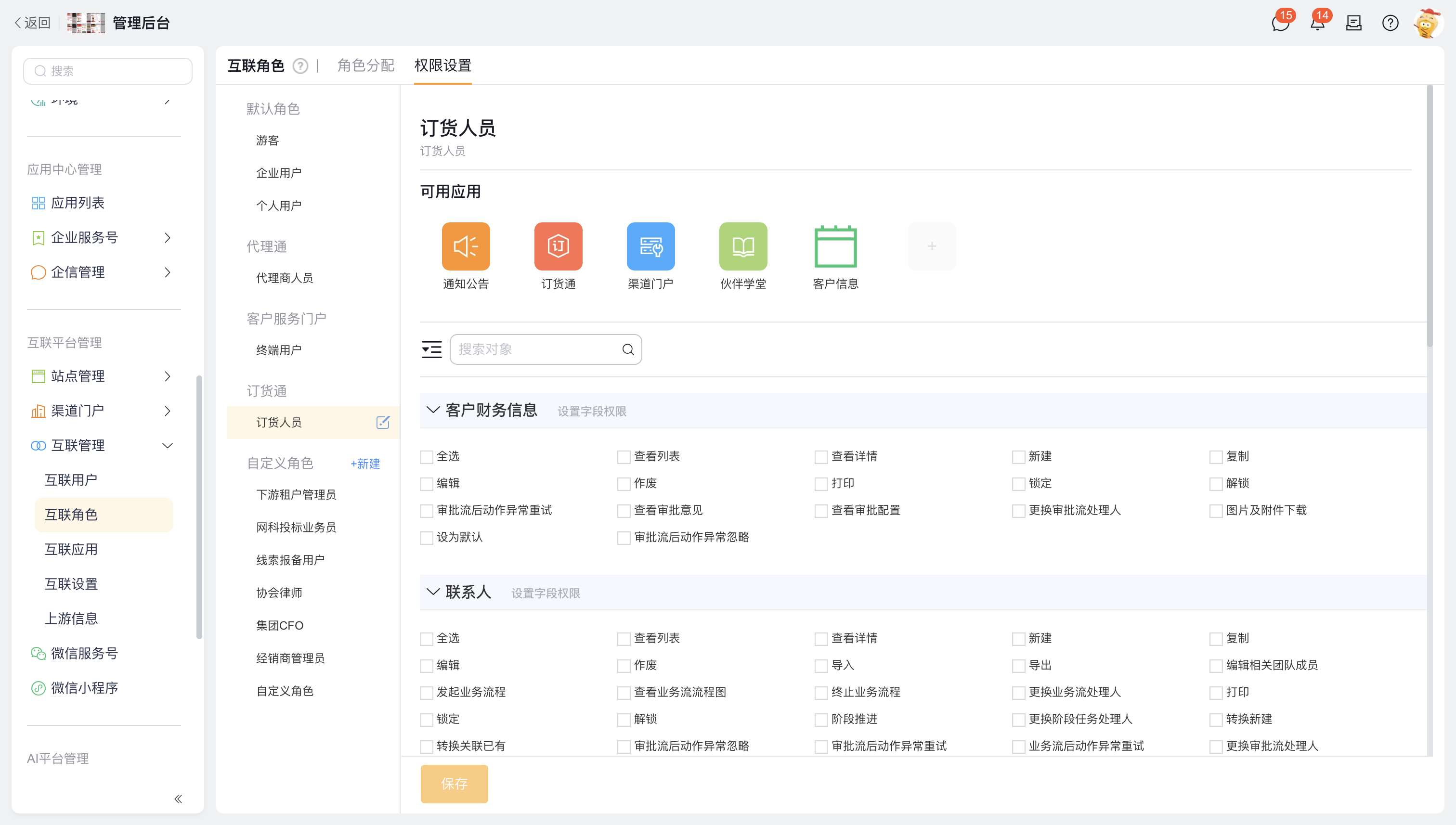Click the 保存 button
The height and width of the screenshot is (825, 1456).
click(x=454, y=784)
